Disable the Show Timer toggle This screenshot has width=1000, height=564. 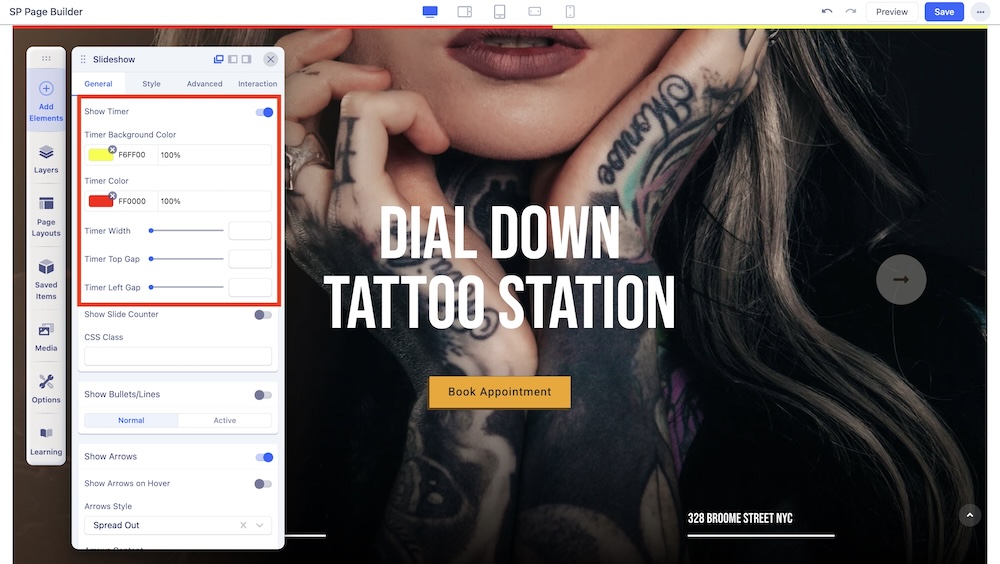coord(264,112)
